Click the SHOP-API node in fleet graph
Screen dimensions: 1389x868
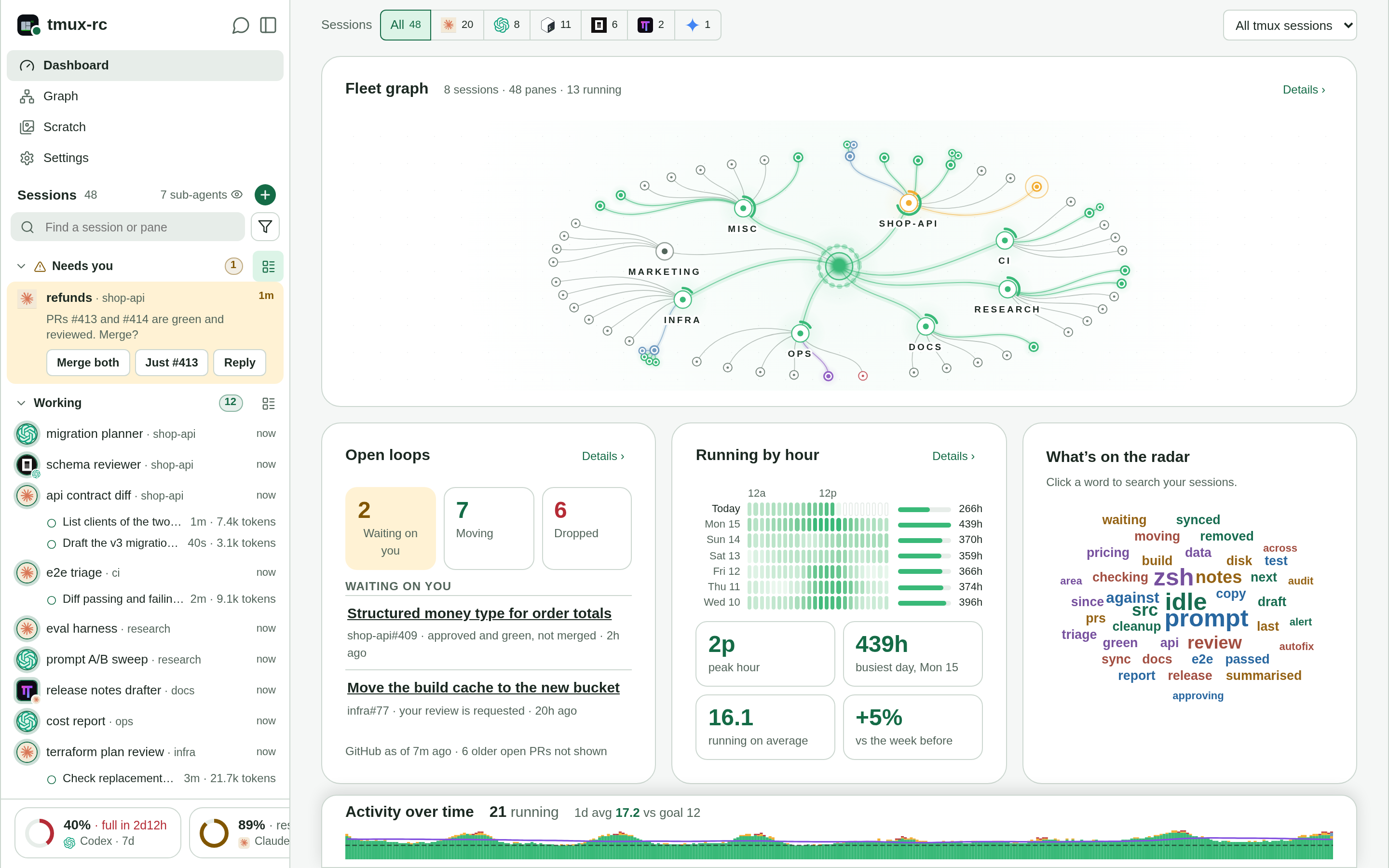click(x=909, y=203)
